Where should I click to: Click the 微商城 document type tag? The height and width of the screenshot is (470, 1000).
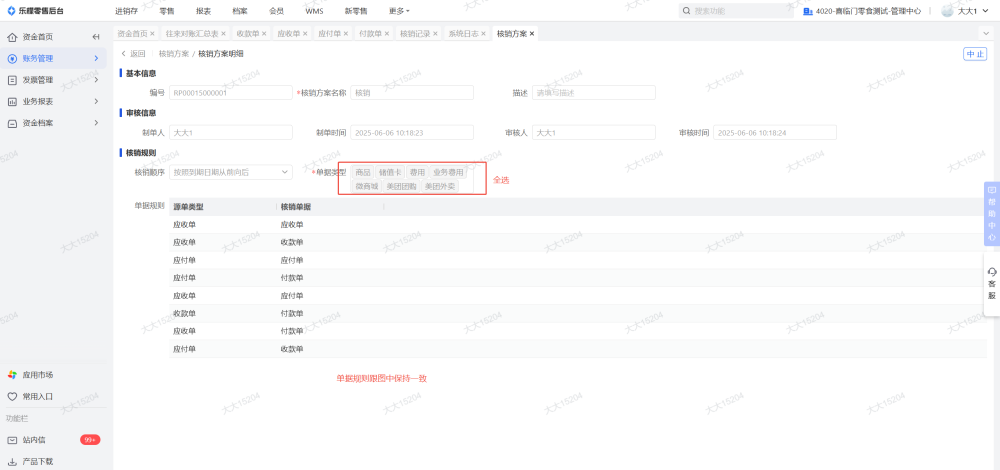coord(367,186)
